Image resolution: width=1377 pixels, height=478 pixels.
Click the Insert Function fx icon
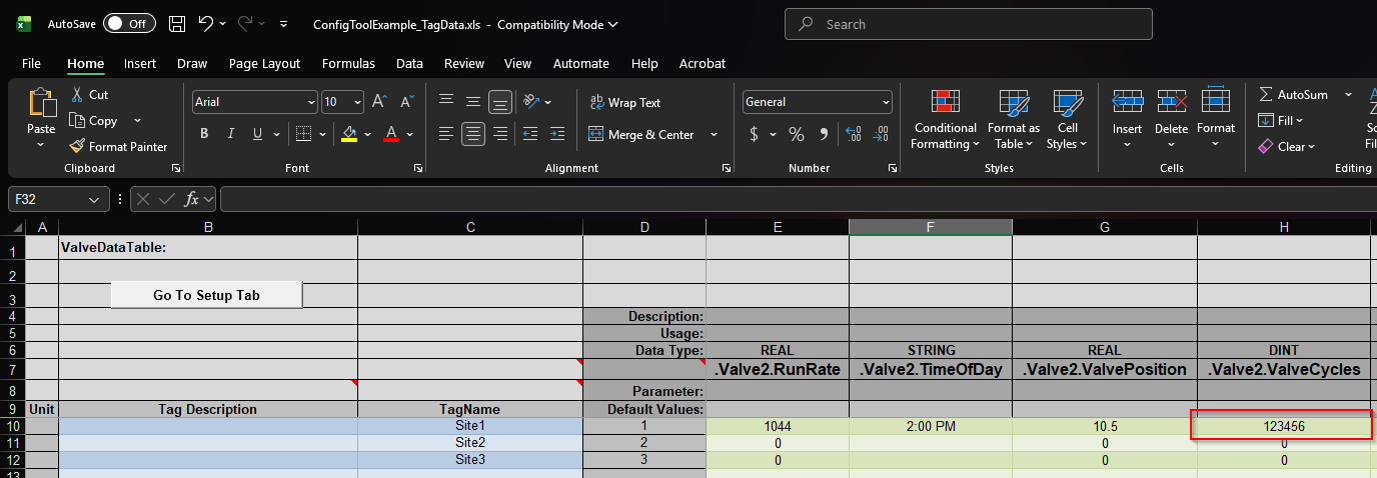[x=192, y=199]
